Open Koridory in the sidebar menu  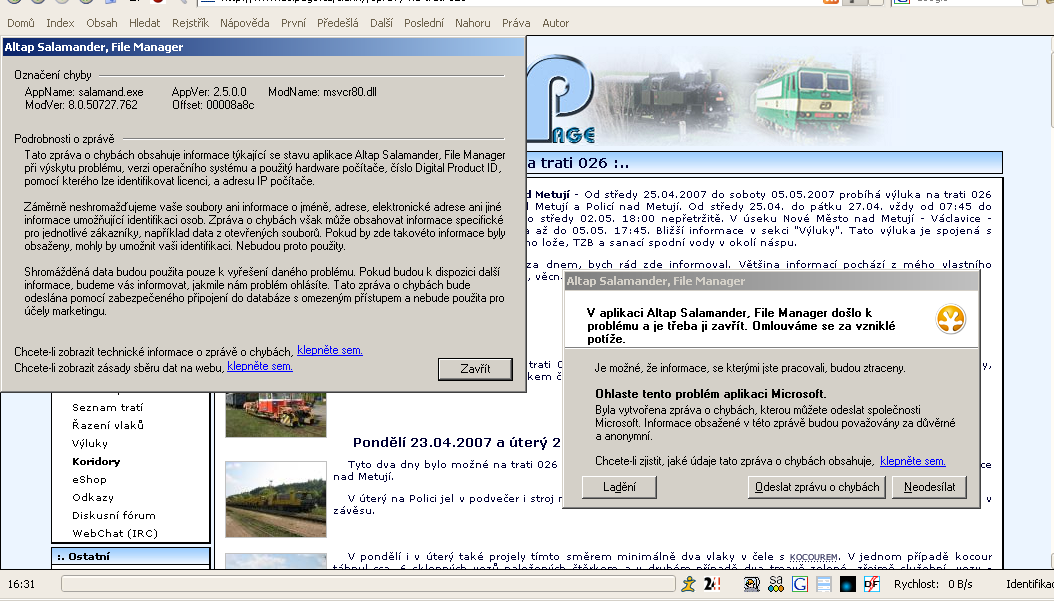point(96,462)
